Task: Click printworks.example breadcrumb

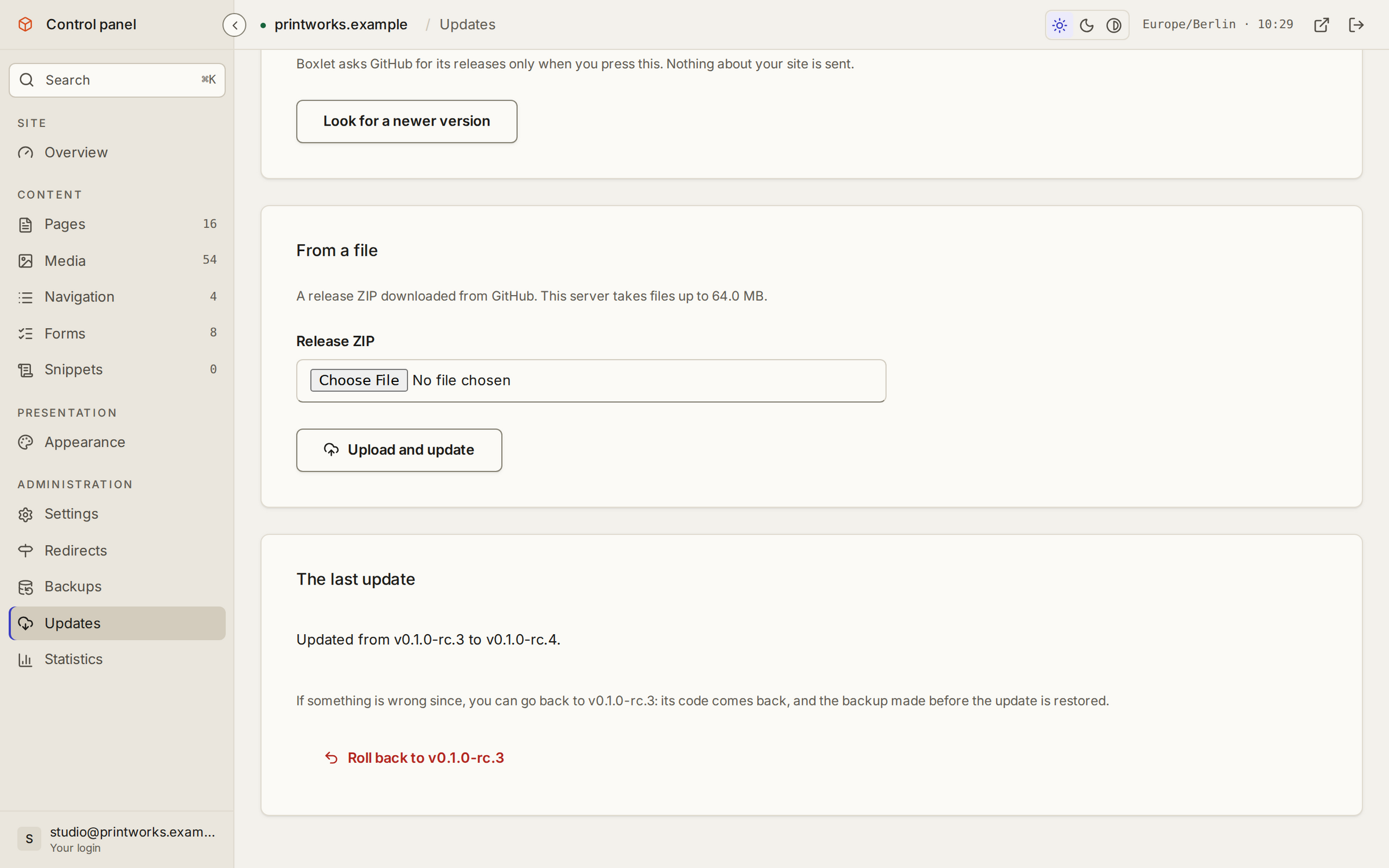Action: coord(340,24)
